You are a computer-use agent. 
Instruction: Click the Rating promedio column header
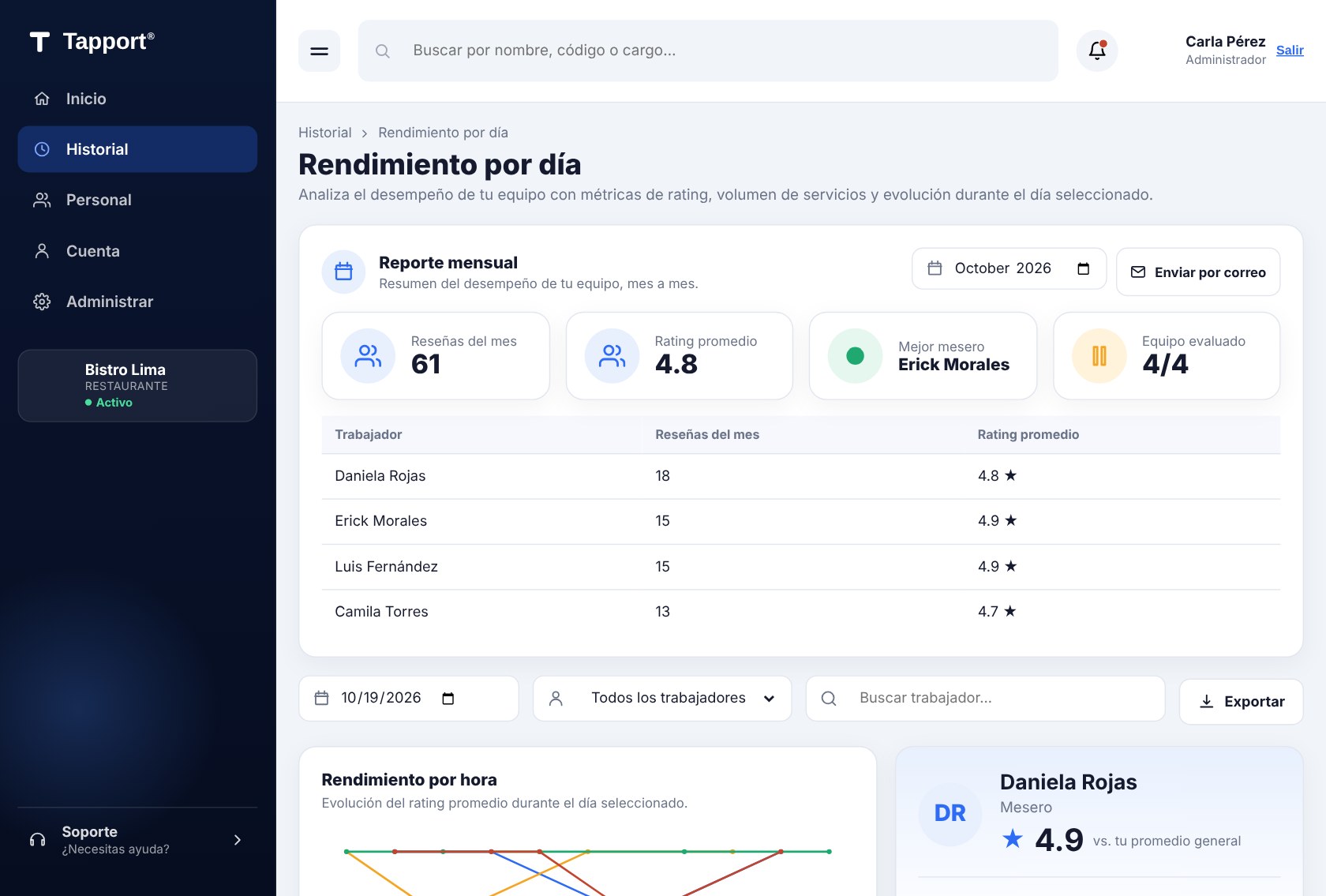click(x=1028, y=435)
